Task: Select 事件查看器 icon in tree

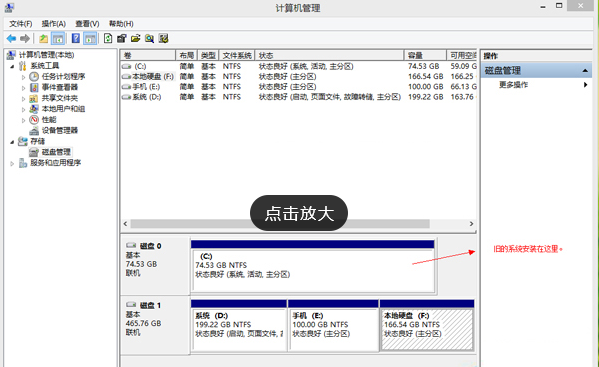Action: click(x=34, y=87)
